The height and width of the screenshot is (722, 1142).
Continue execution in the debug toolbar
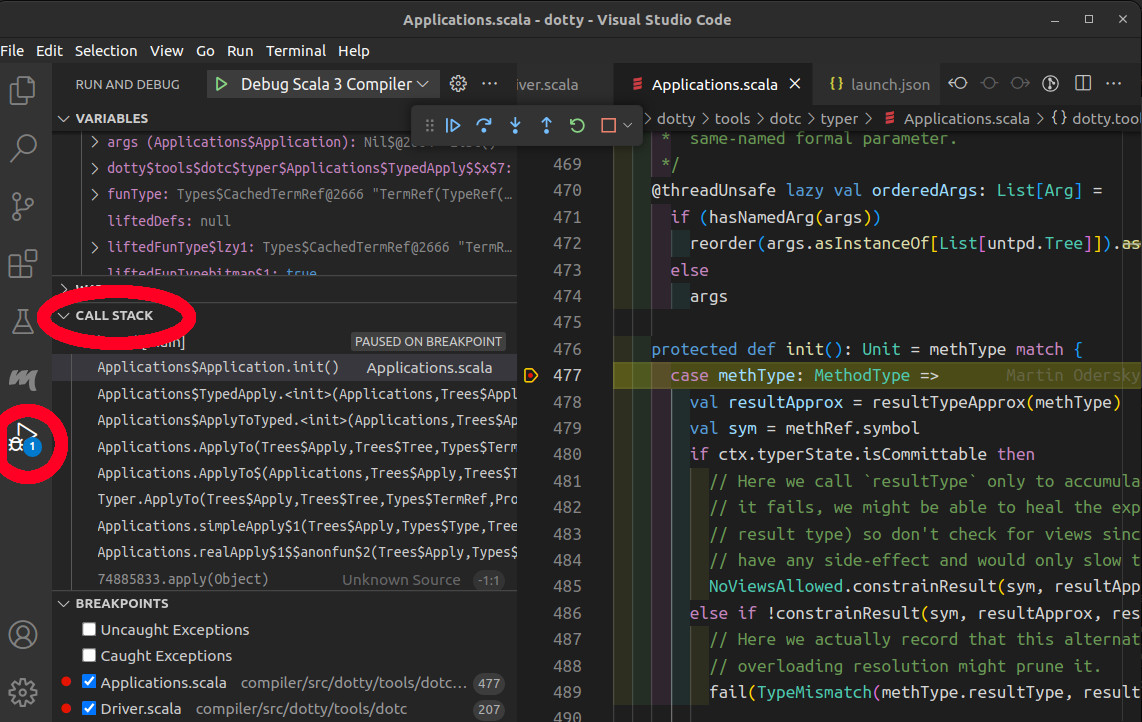click(x=453, y=125)
